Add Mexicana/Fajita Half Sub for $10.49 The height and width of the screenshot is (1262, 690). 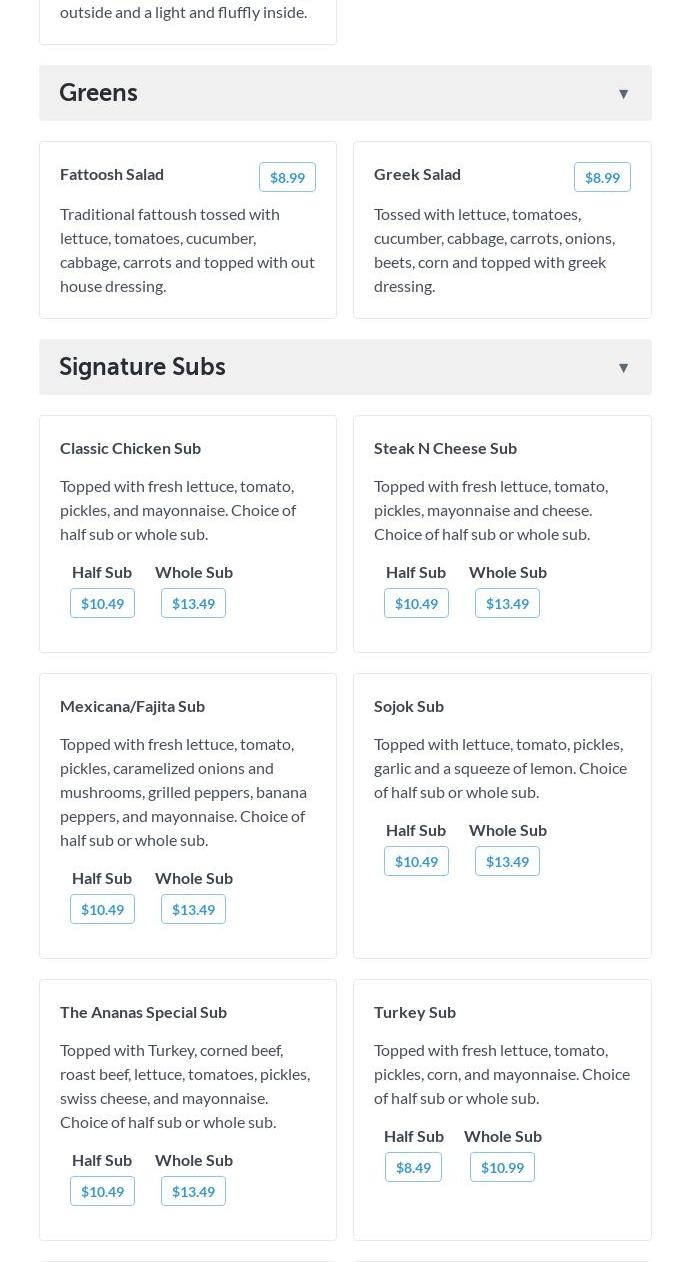point(102,909)
